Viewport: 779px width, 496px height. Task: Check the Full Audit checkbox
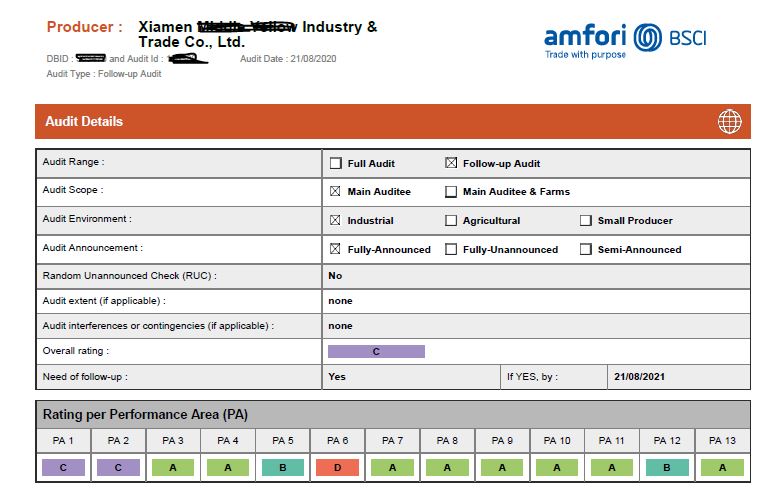[x=335, y=163]
